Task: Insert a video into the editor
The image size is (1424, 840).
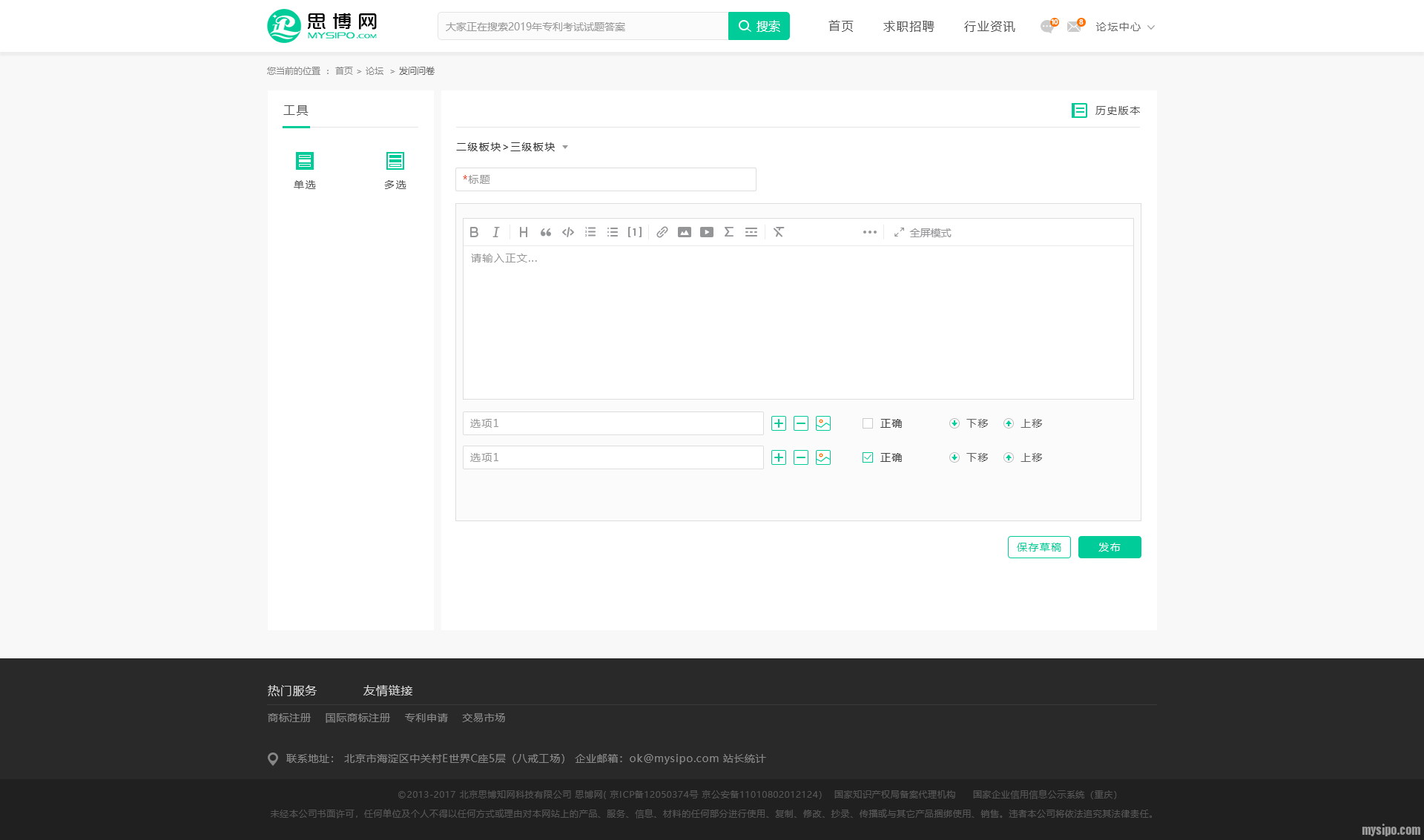Action: coord(707,232)
